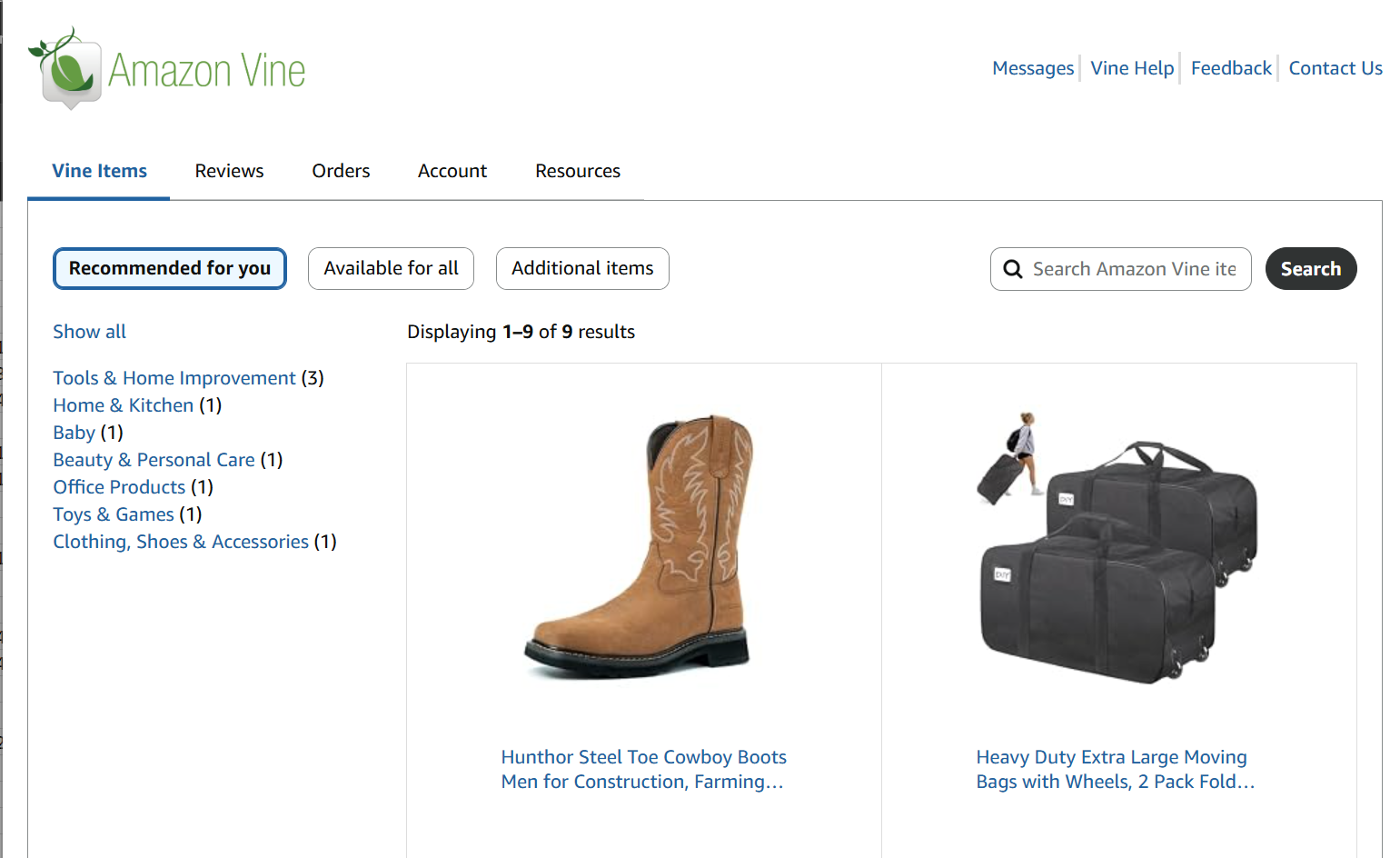Filter by Toys & Games category
Viewport: 1400px width, 858px height.
point(114,514)
